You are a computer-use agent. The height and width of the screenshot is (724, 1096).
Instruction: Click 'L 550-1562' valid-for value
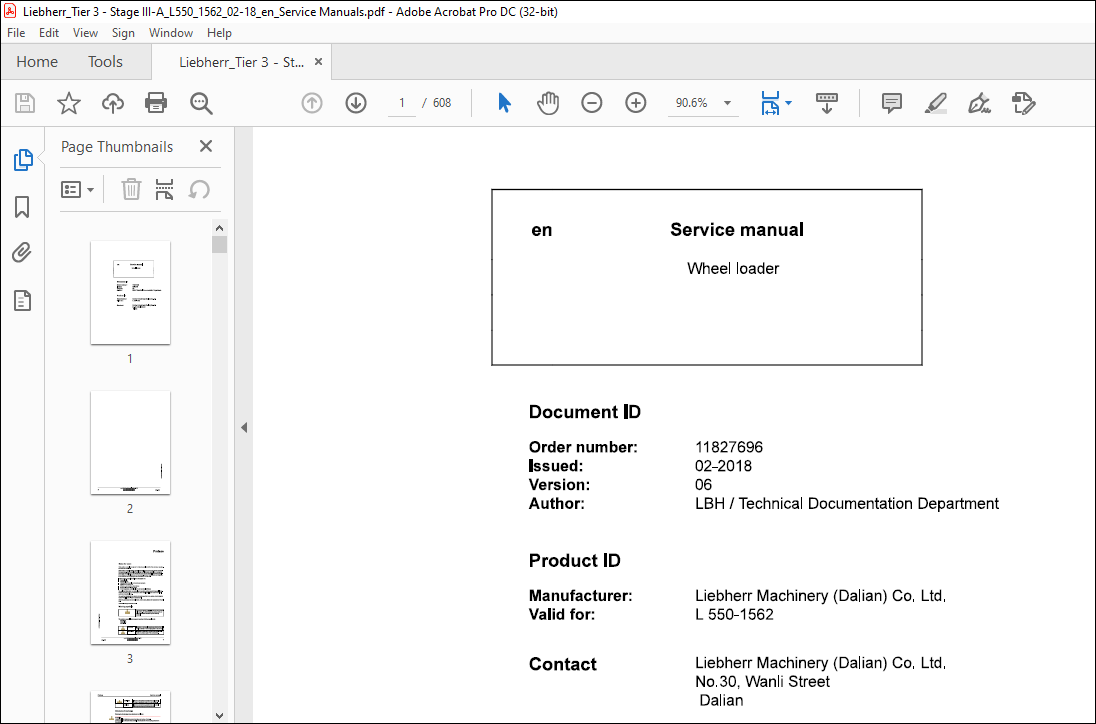pos(734,615)
